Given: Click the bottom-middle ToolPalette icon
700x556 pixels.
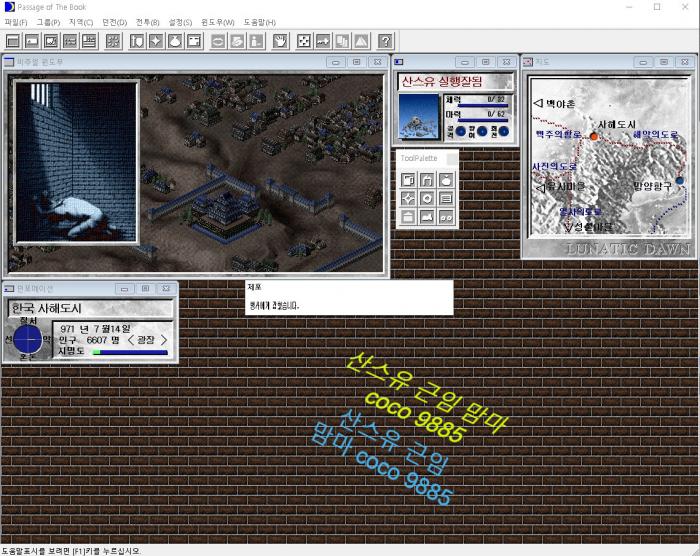Looking at the screenshot, I should [427, 217].
